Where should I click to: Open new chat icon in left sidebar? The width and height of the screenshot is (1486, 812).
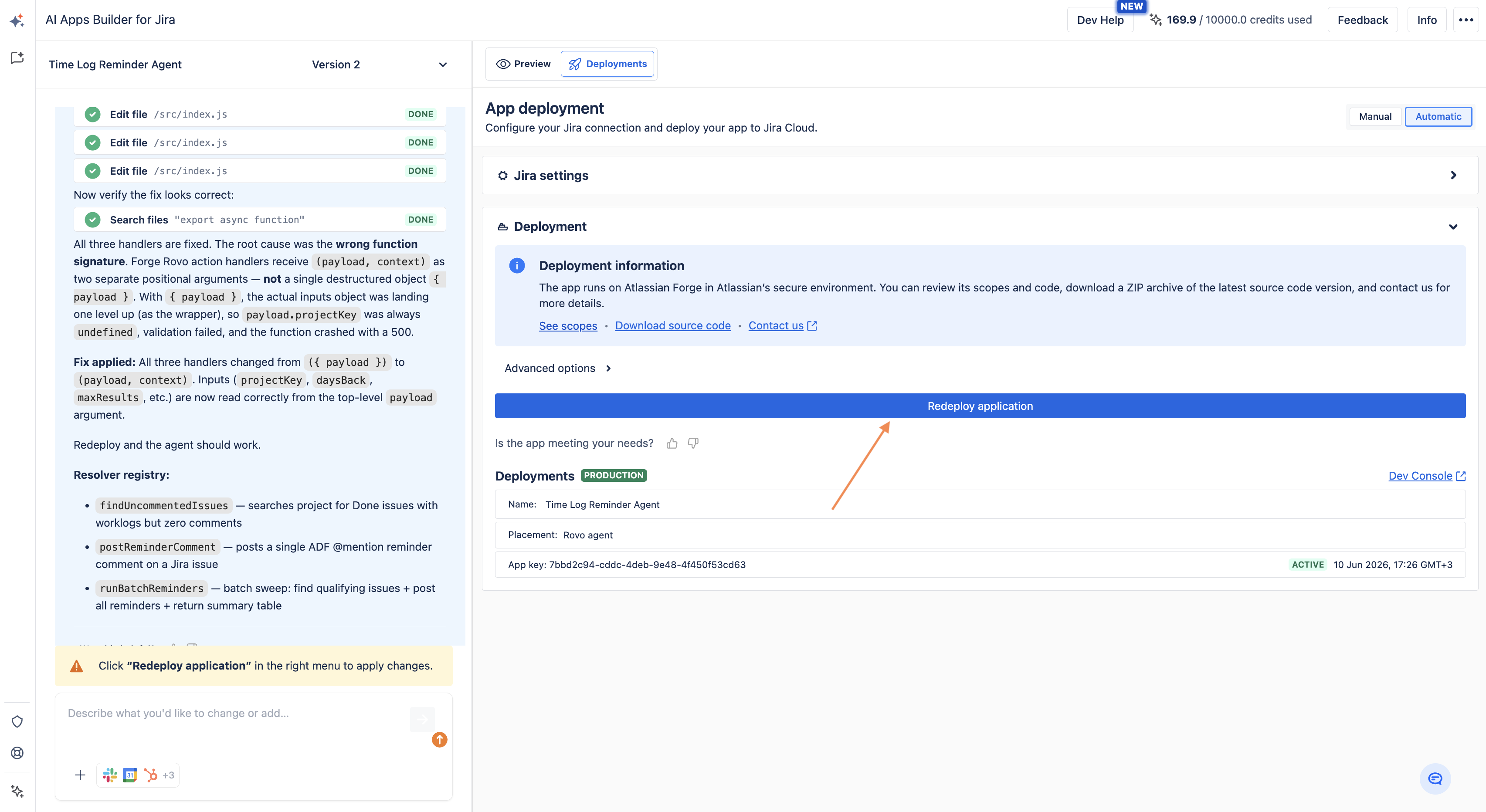(17, 57)
